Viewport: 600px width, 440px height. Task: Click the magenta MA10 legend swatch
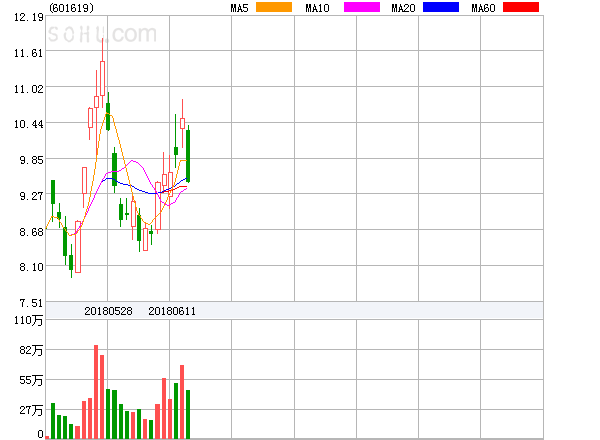(362, 7)
